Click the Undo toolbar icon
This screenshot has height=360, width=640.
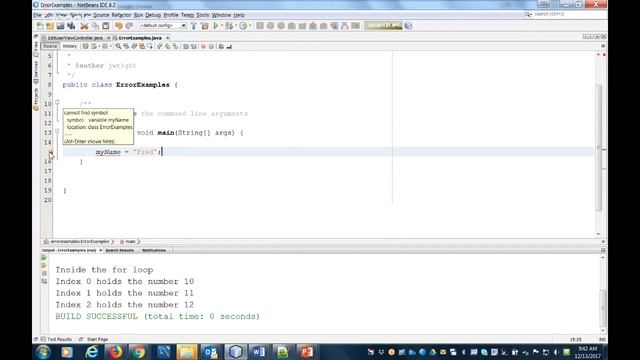pos(119,26)
